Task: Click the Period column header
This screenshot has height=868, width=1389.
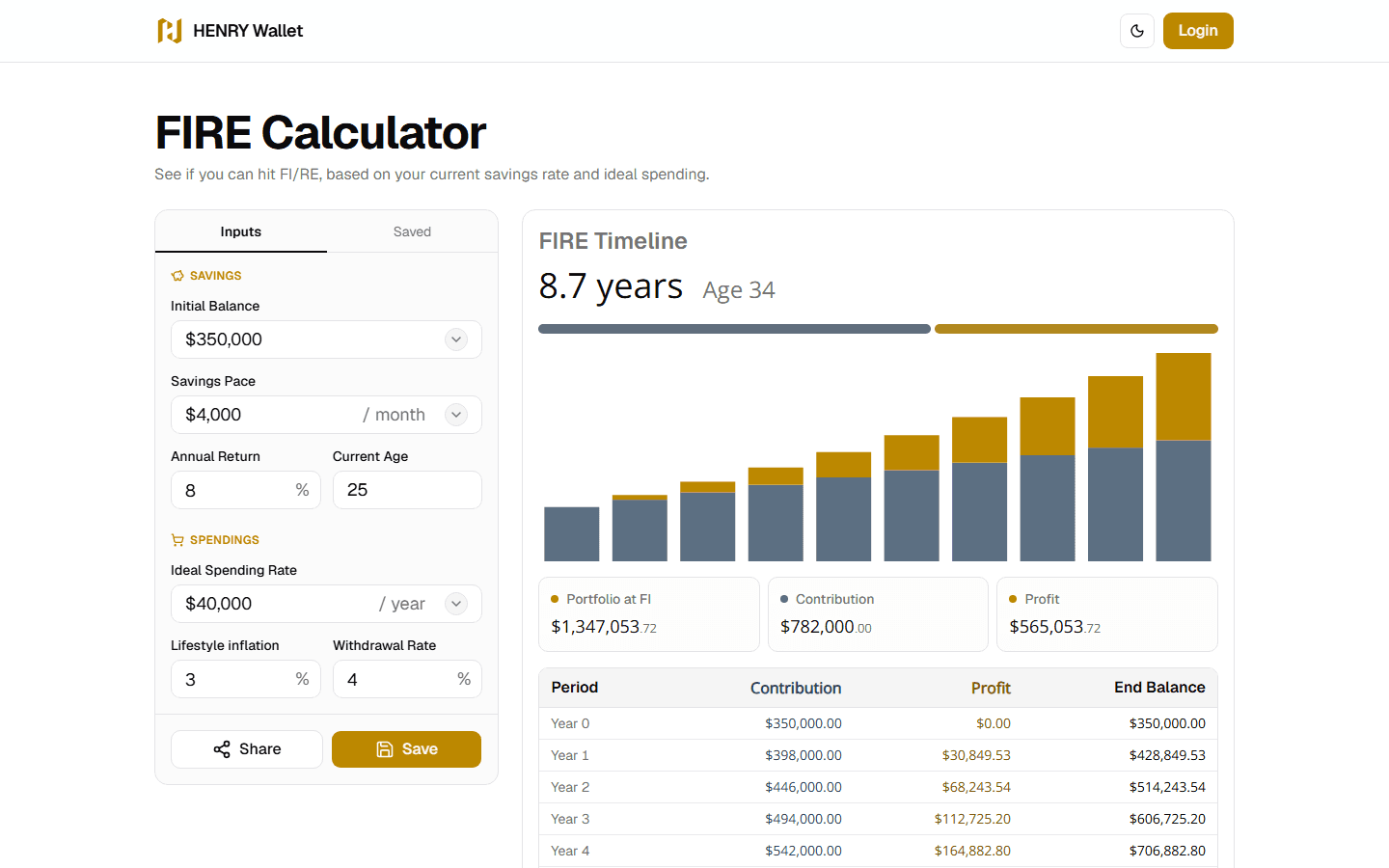Action: point(575,688)
